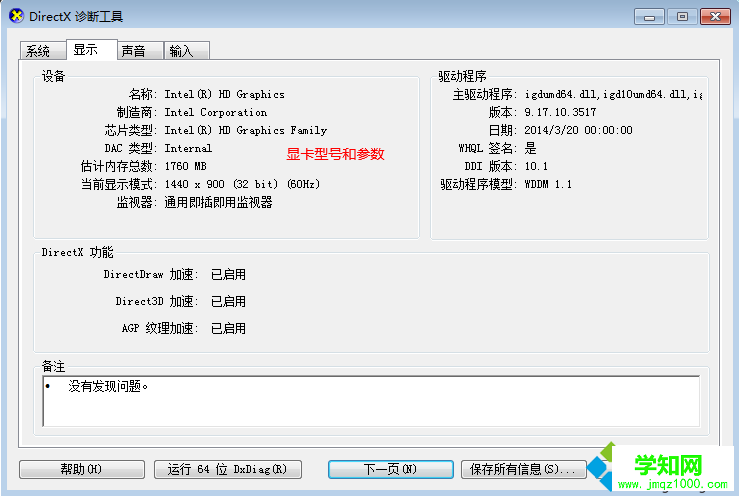Click memory value 1760 MB
Screen dimensions: 739x496
[x=185, y=166]
